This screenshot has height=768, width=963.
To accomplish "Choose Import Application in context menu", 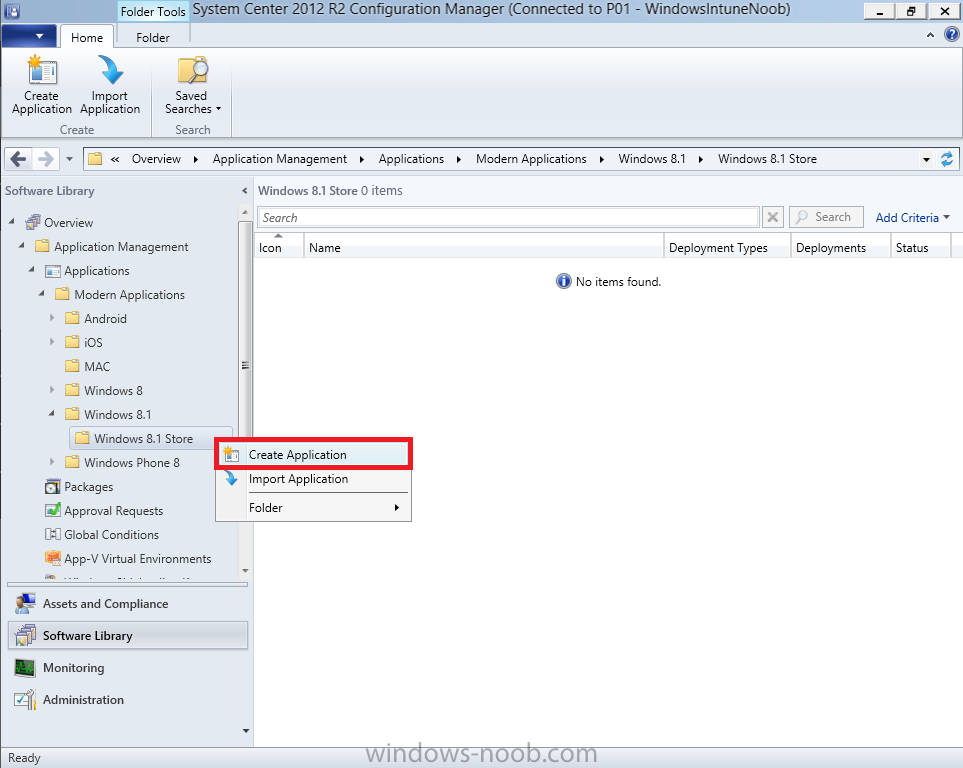I will [x=313, y=479].
